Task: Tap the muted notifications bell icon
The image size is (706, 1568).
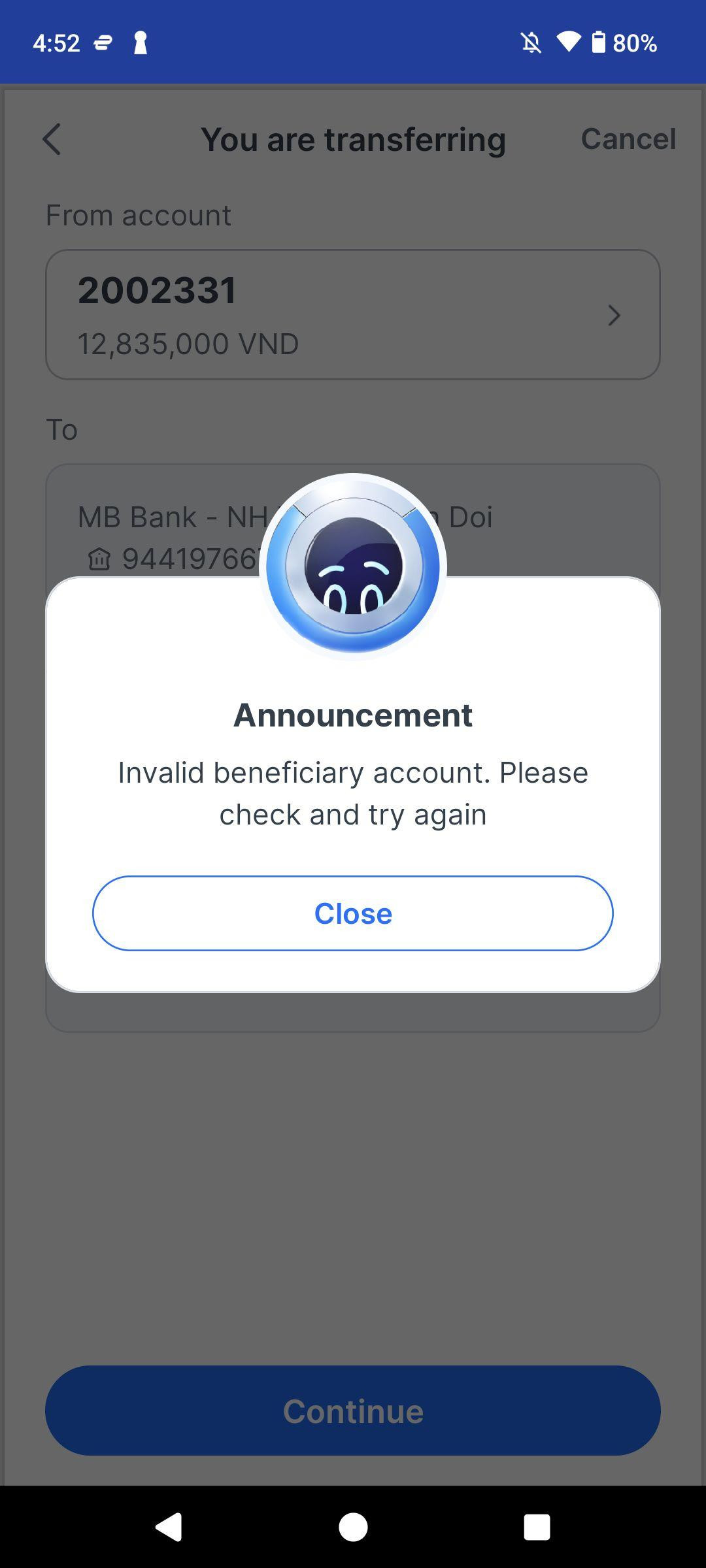Action: 531,43
